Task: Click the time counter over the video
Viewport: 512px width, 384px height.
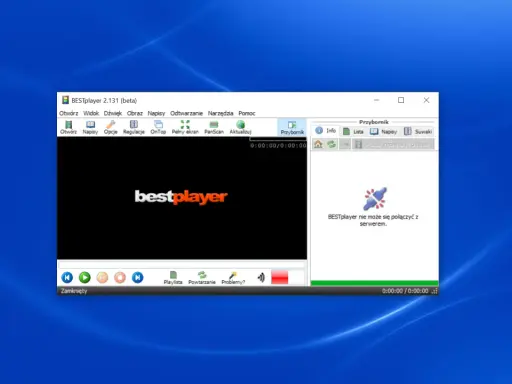Action: [278, 145]
